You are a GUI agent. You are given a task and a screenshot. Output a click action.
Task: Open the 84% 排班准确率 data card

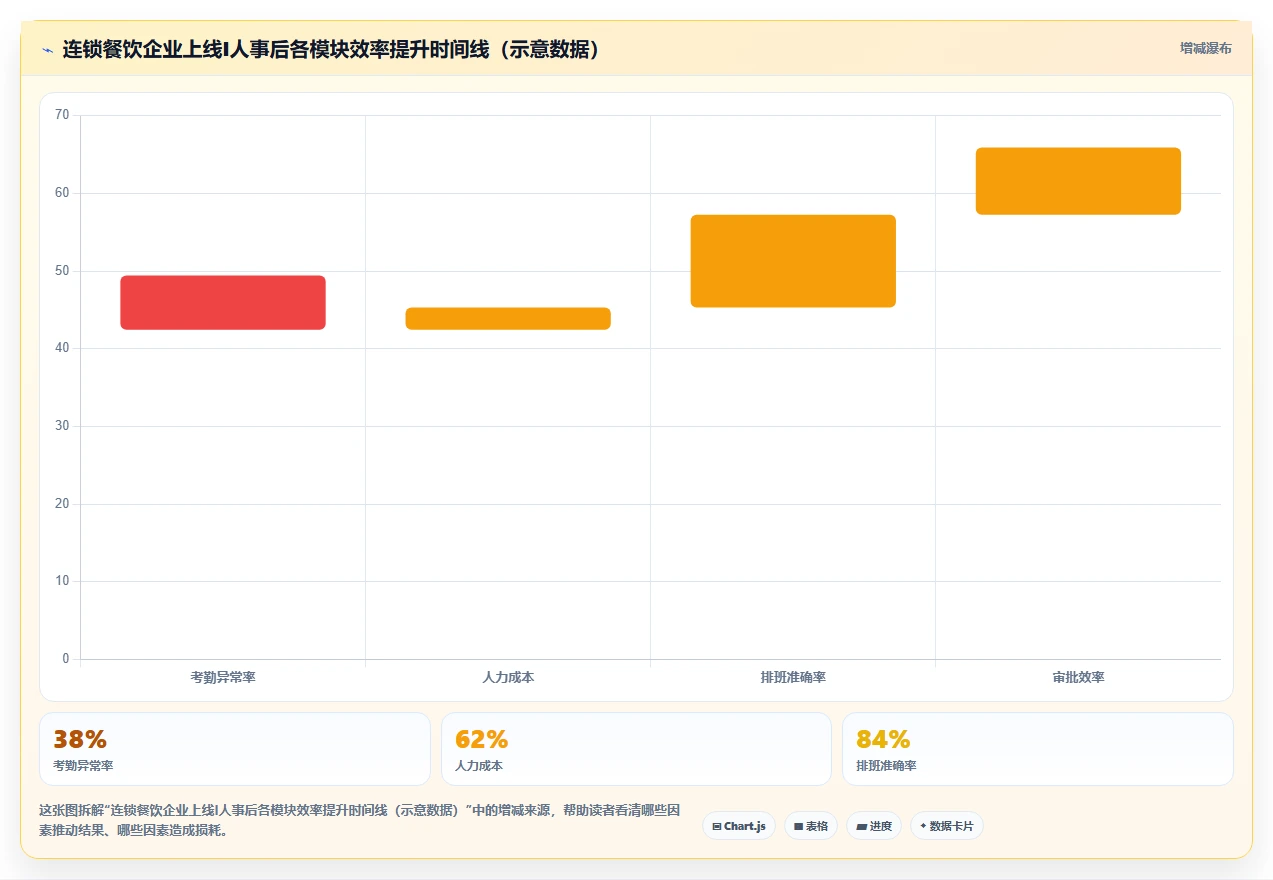tap(1038, 749)
